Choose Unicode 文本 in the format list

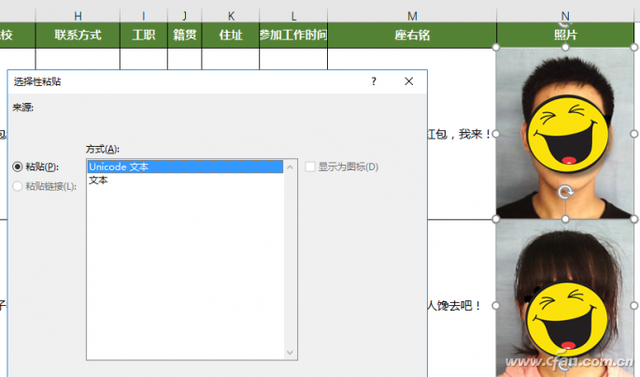[x=185, y=166]
